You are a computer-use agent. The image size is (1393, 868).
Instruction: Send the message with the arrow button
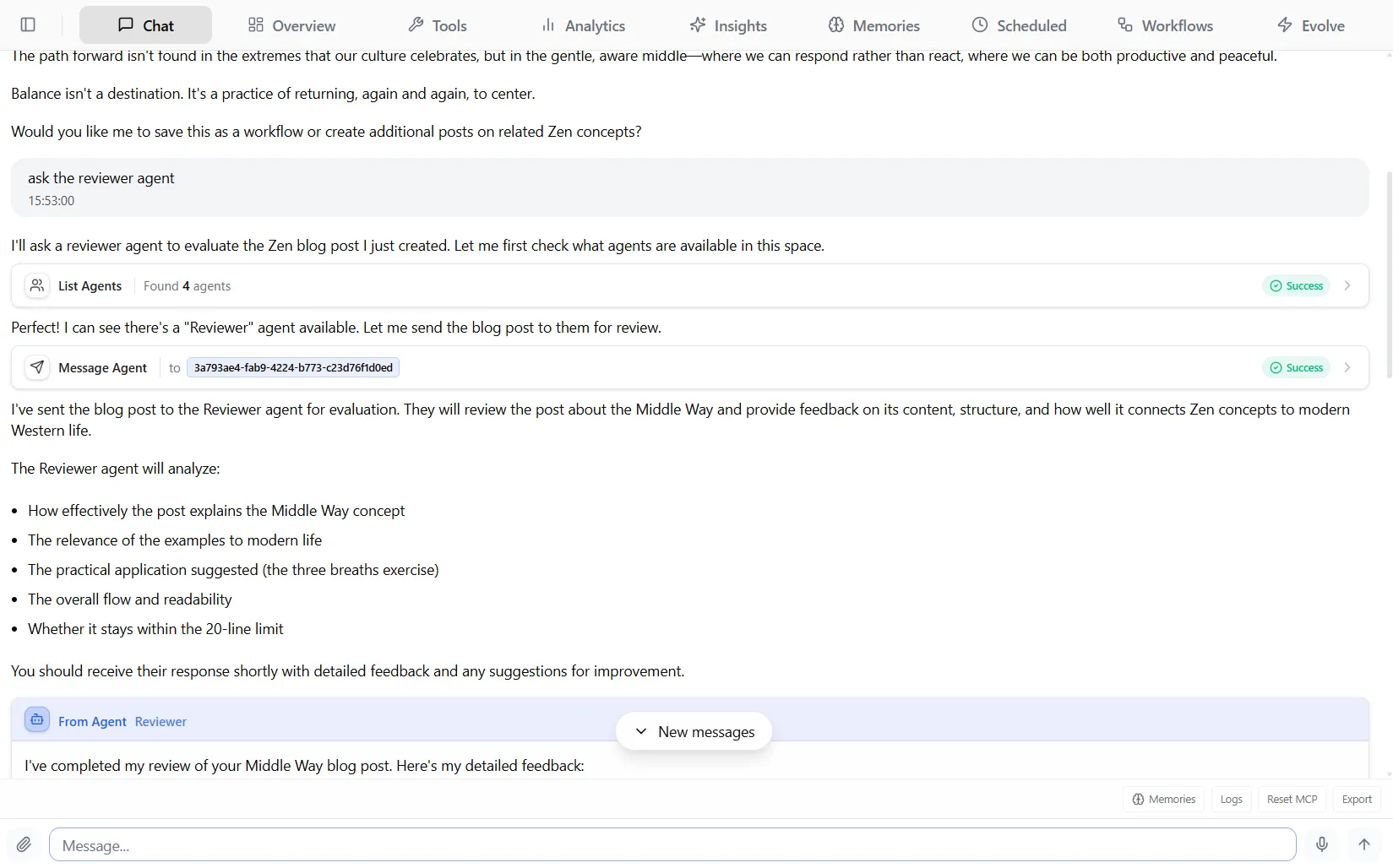tap(1363, 844)
